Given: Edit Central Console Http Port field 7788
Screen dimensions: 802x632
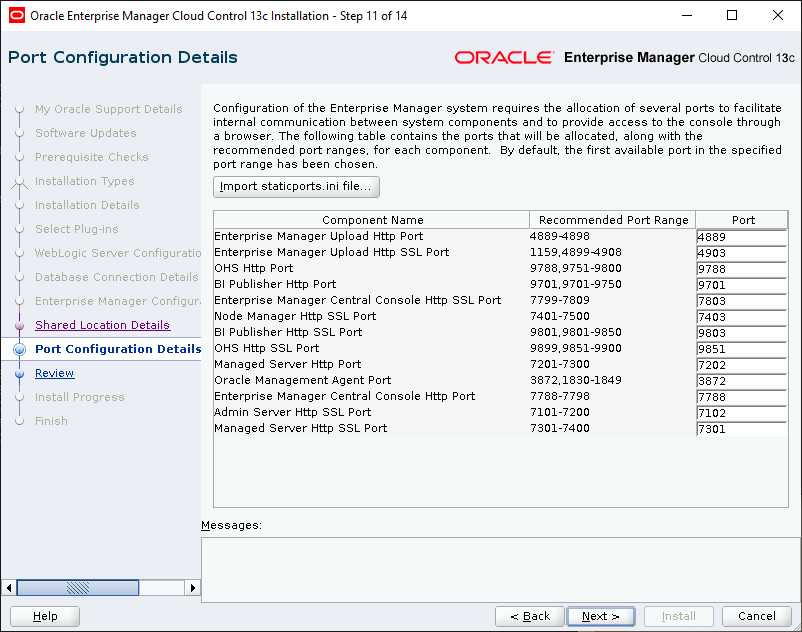Looking at the screenshot, I should (x=741, y=397).
